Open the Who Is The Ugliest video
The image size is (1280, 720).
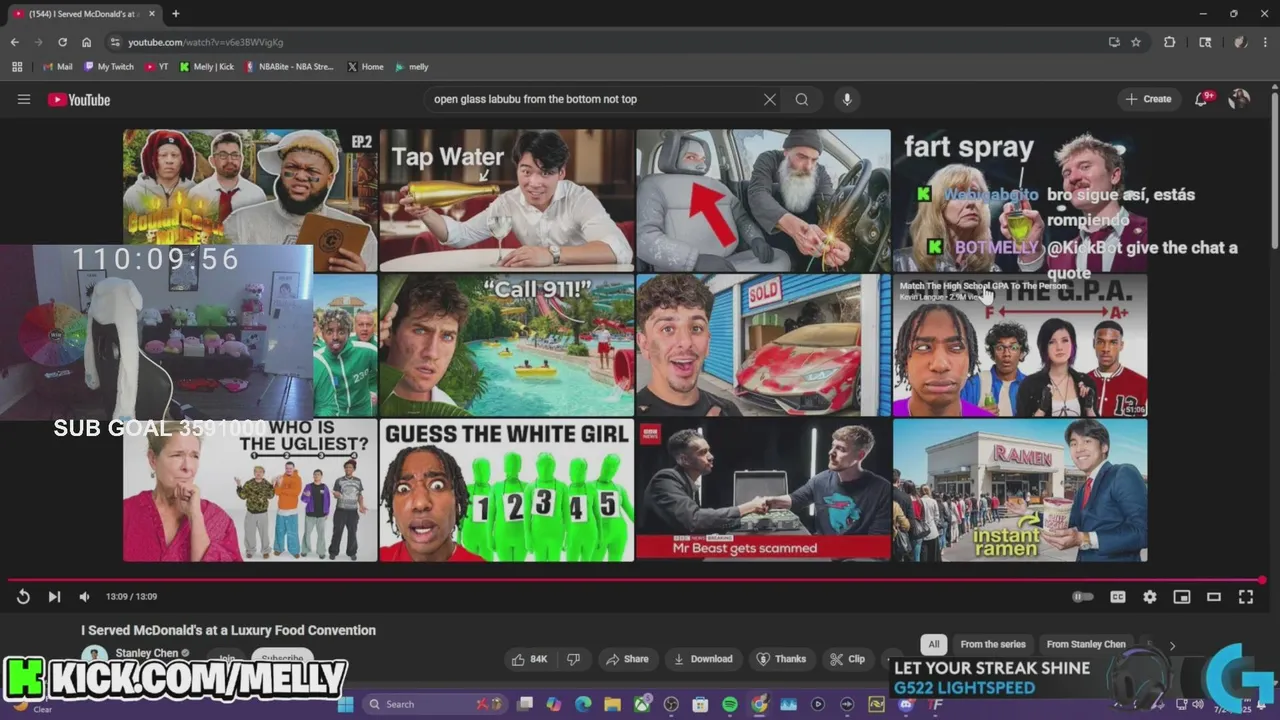tap(250, 490)
